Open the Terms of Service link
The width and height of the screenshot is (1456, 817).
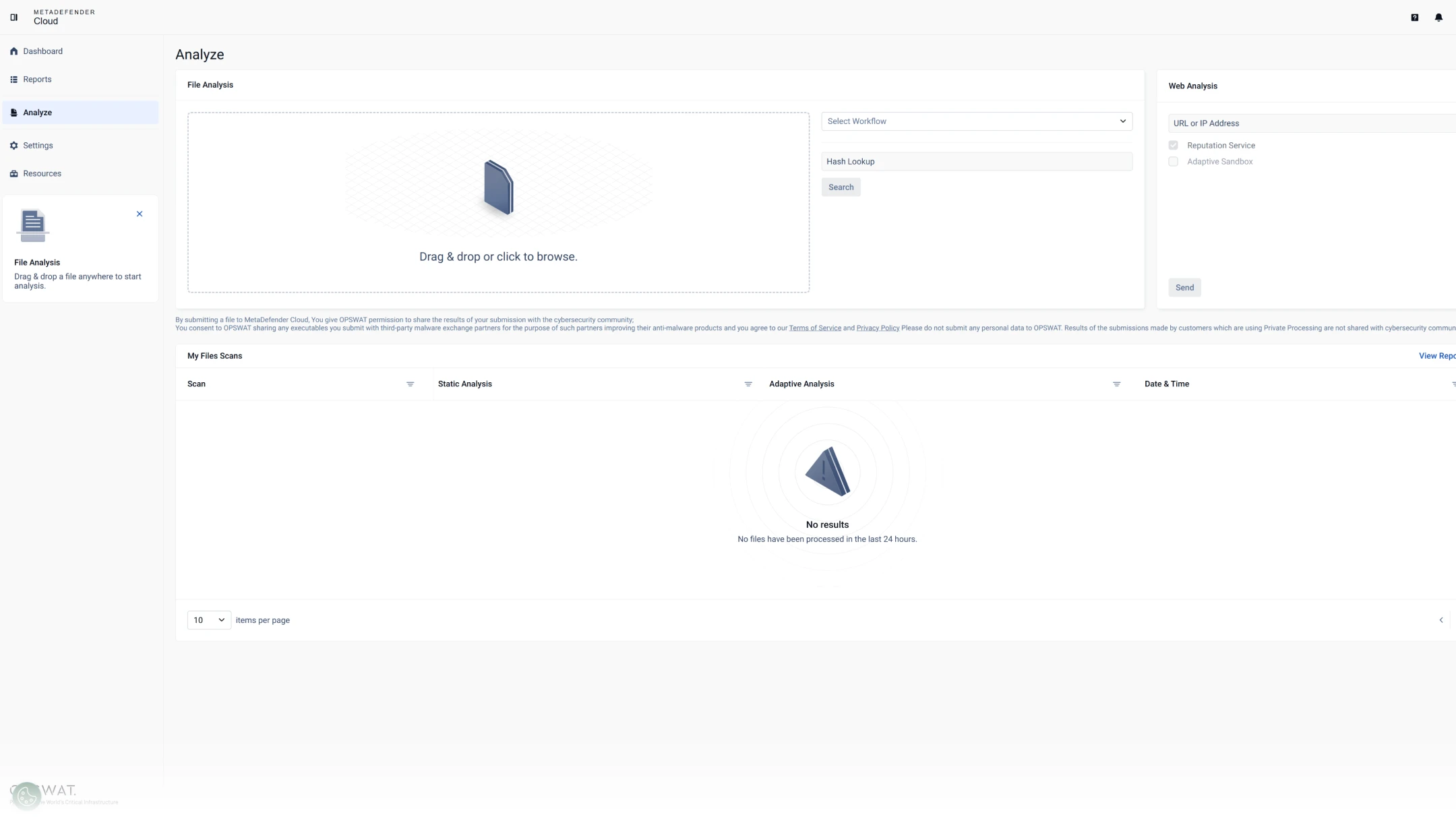[814, 328]
